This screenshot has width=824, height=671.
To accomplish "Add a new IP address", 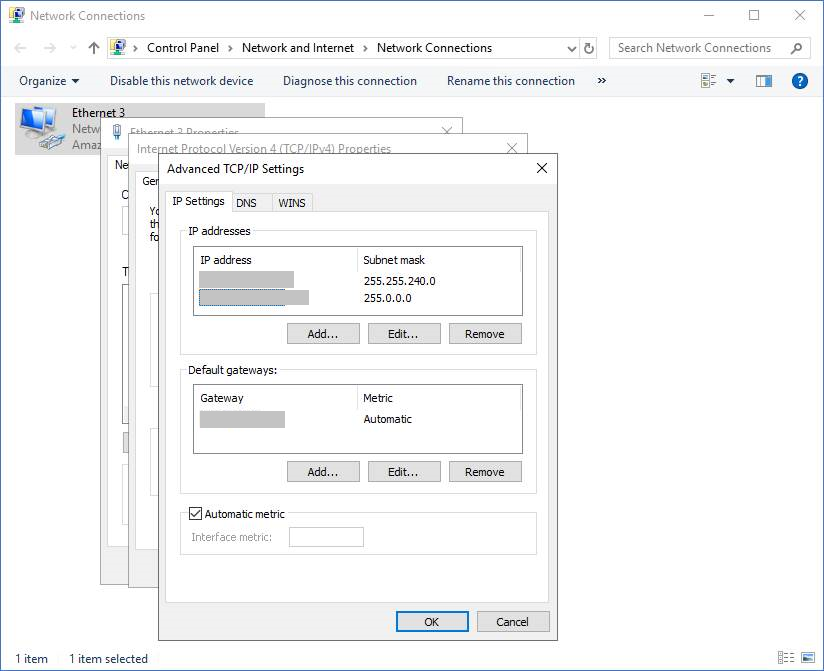I will (x=323, y=334).
